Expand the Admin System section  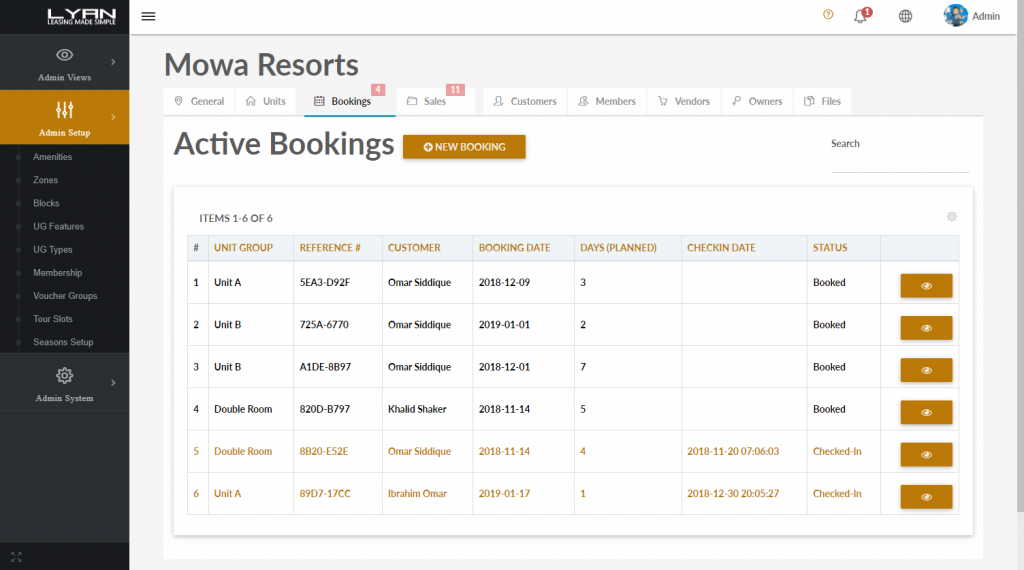pyautogui.click(x=65, y=384)
